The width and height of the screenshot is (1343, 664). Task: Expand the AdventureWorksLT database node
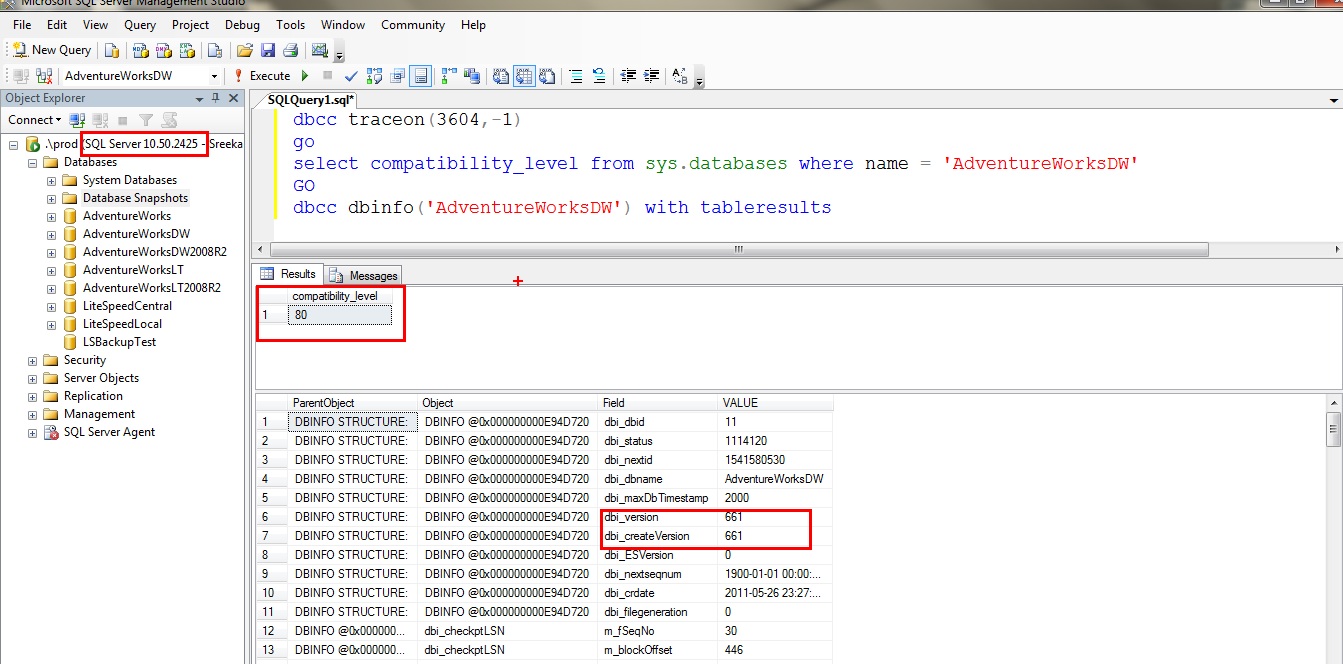point(52,270)
